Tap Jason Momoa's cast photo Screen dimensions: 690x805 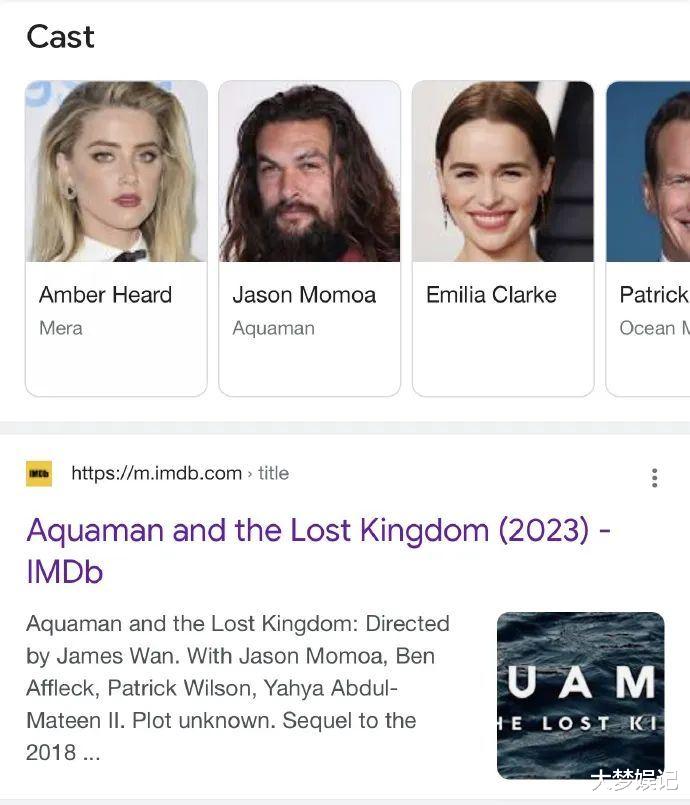pyautogui.click(x=309, y=172)
